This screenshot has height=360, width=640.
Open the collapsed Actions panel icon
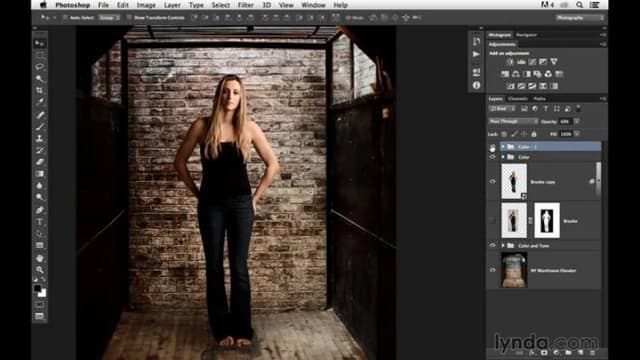coord(476,54)
